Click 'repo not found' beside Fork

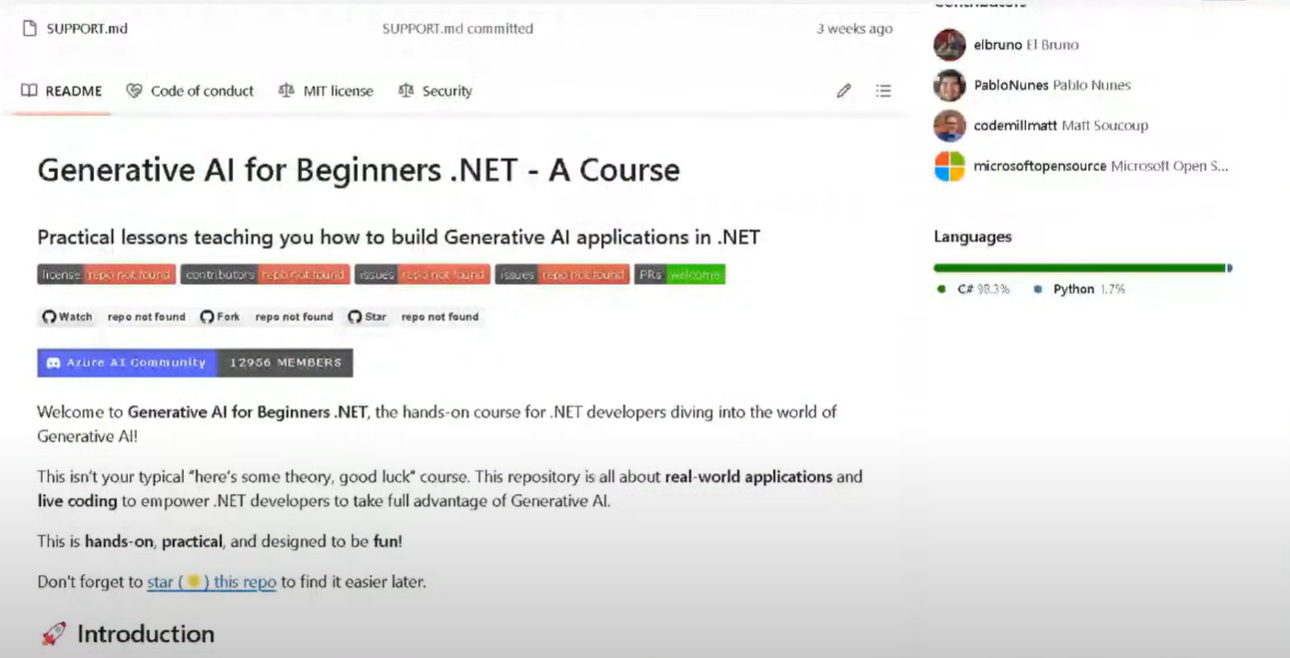tap(294, 317)
